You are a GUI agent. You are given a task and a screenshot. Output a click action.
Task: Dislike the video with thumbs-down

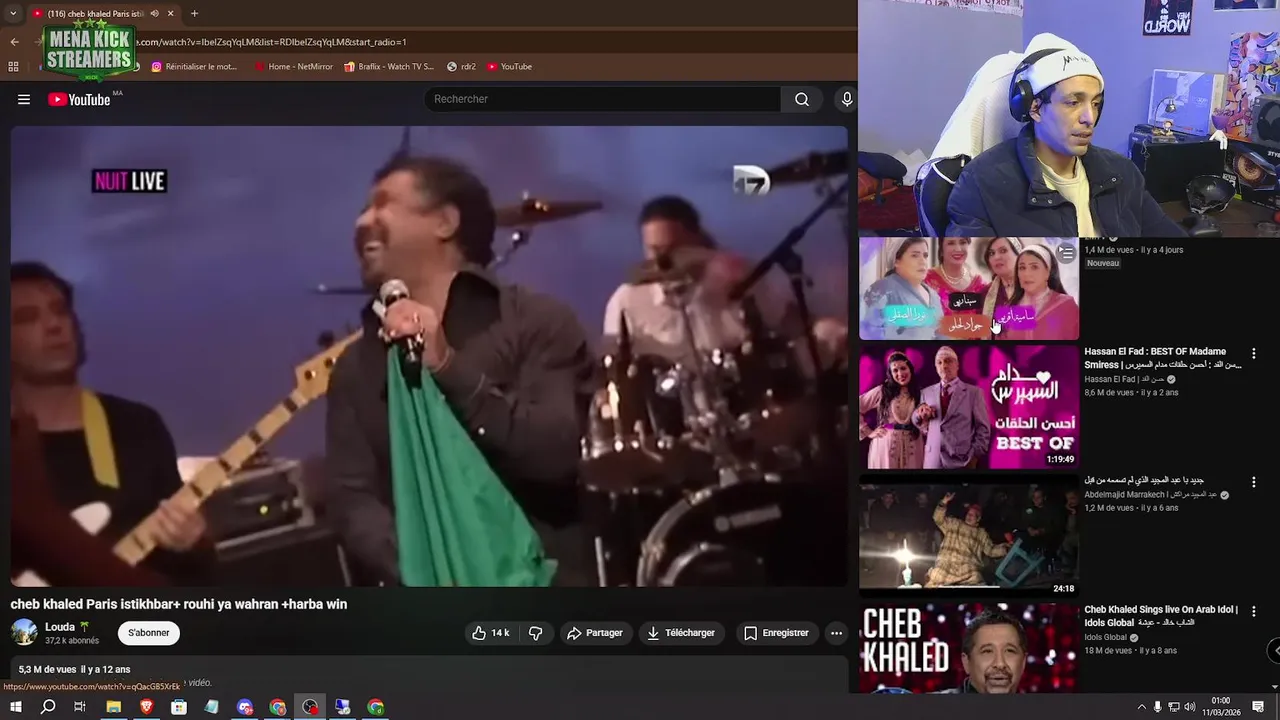(535, 633)
